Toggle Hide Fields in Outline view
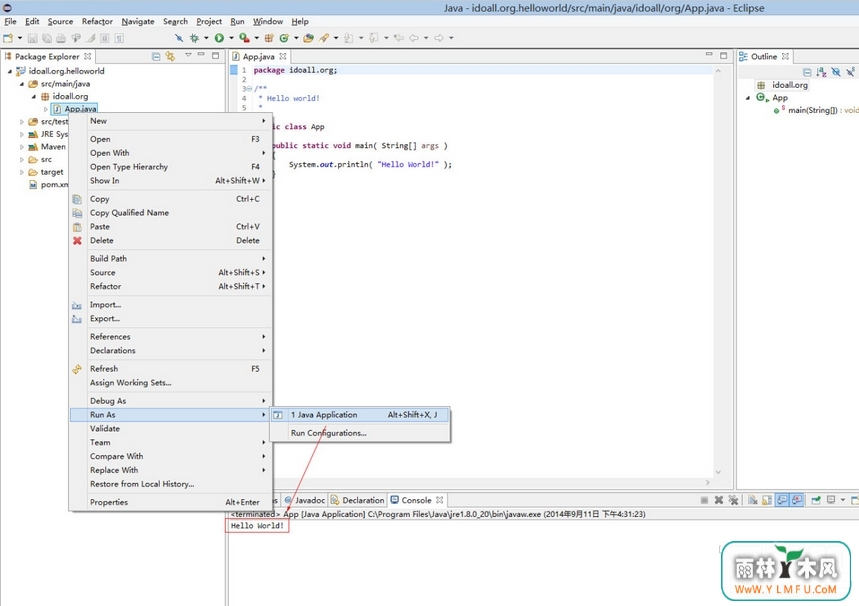Viewport: 859px width, 606px height. [835, 72]
